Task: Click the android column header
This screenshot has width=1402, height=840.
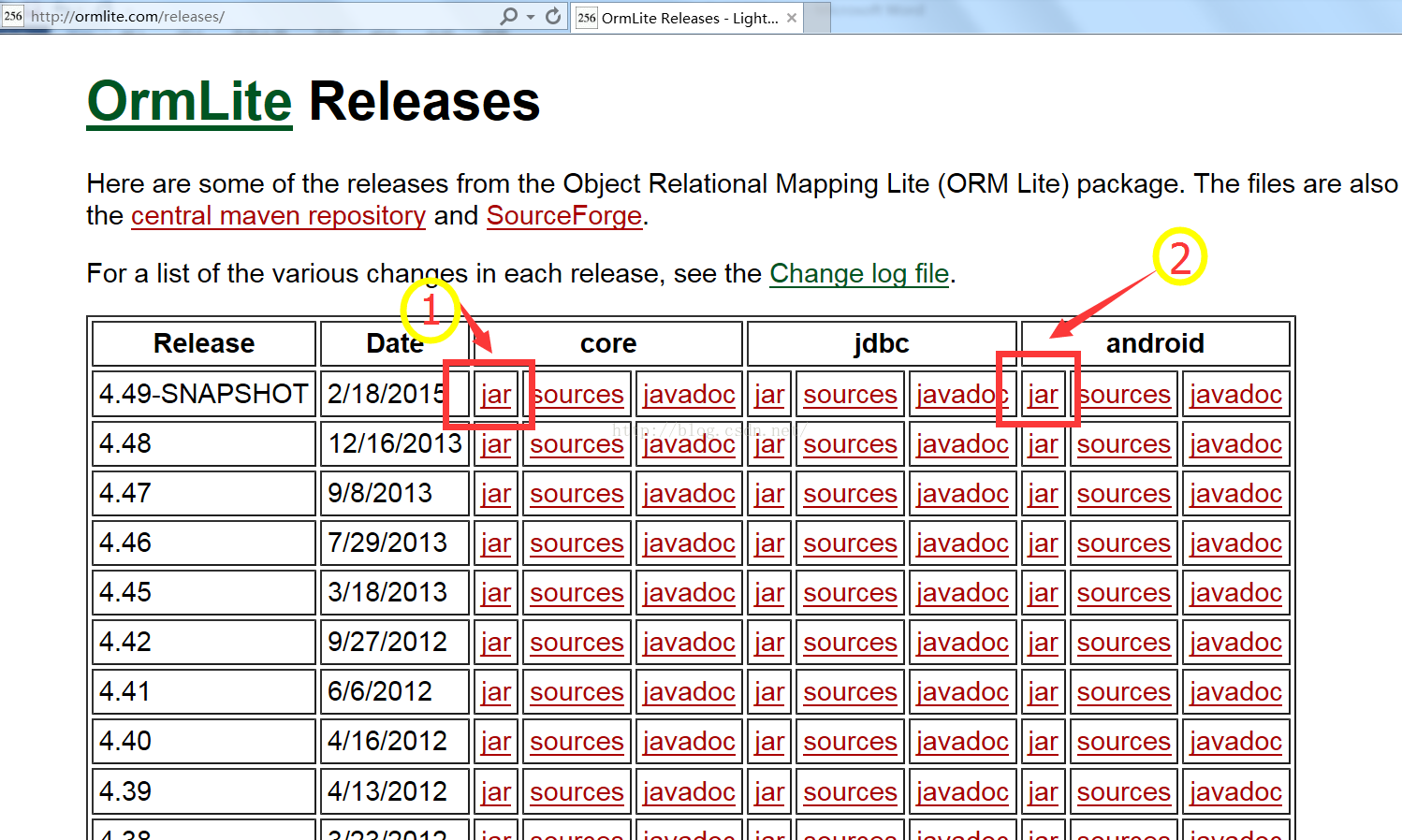Action: (x=1156, y=343)
